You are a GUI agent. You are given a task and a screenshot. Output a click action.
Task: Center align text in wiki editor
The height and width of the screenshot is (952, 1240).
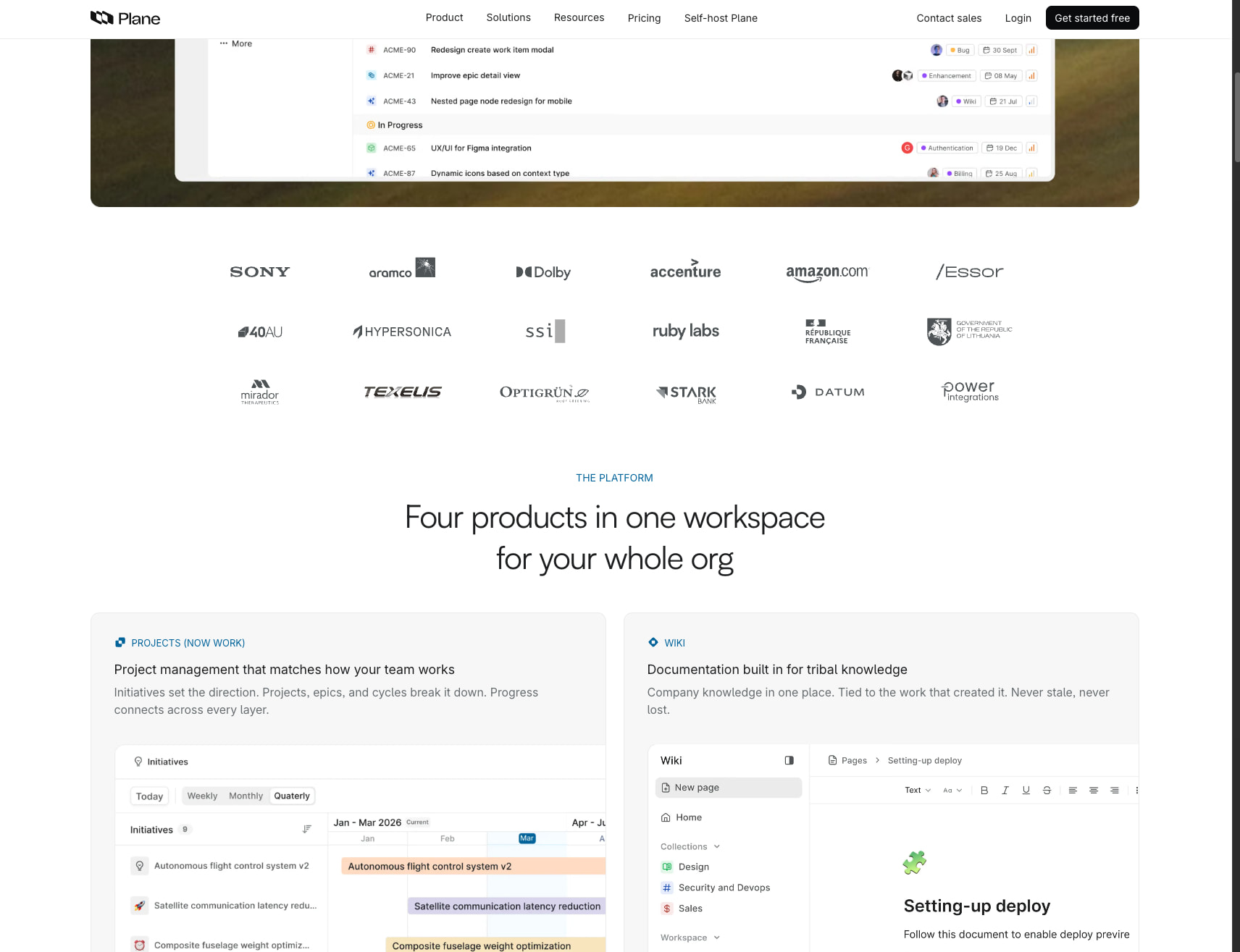(1094, 791)
